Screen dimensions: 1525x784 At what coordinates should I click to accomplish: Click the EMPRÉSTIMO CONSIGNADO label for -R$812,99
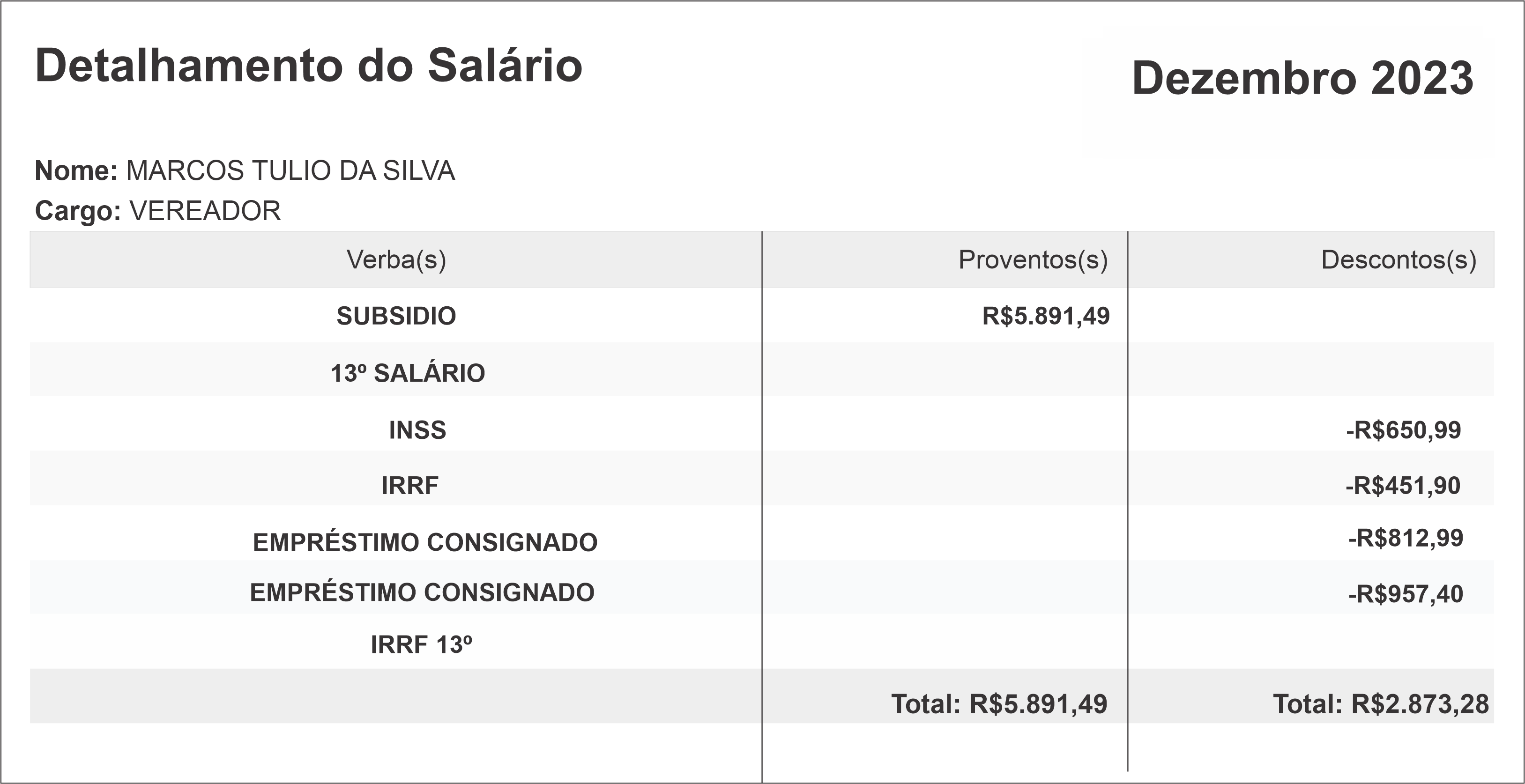pyautogui.click(x=425, y=542)
